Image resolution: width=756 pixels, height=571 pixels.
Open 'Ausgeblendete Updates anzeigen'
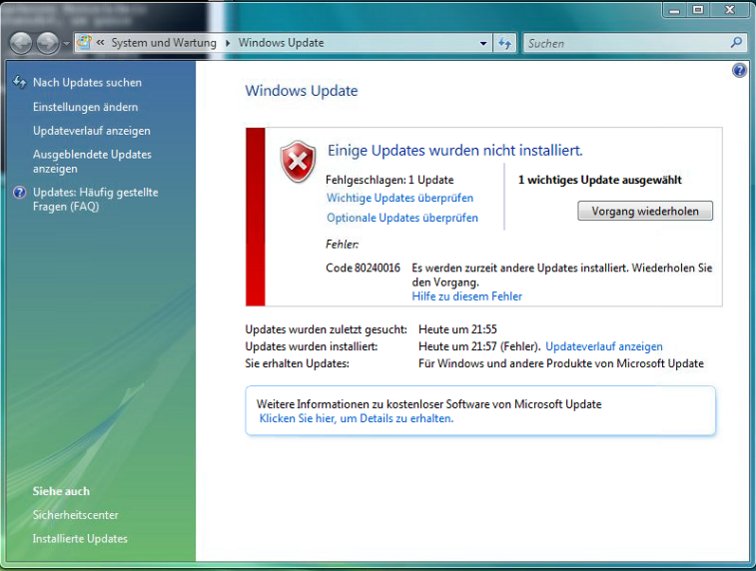(92, 162)
